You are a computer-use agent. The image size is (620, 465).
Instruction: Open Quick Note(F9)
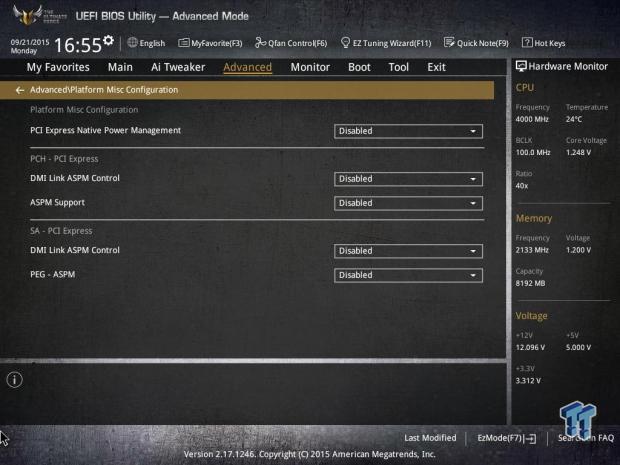point(476,43)
